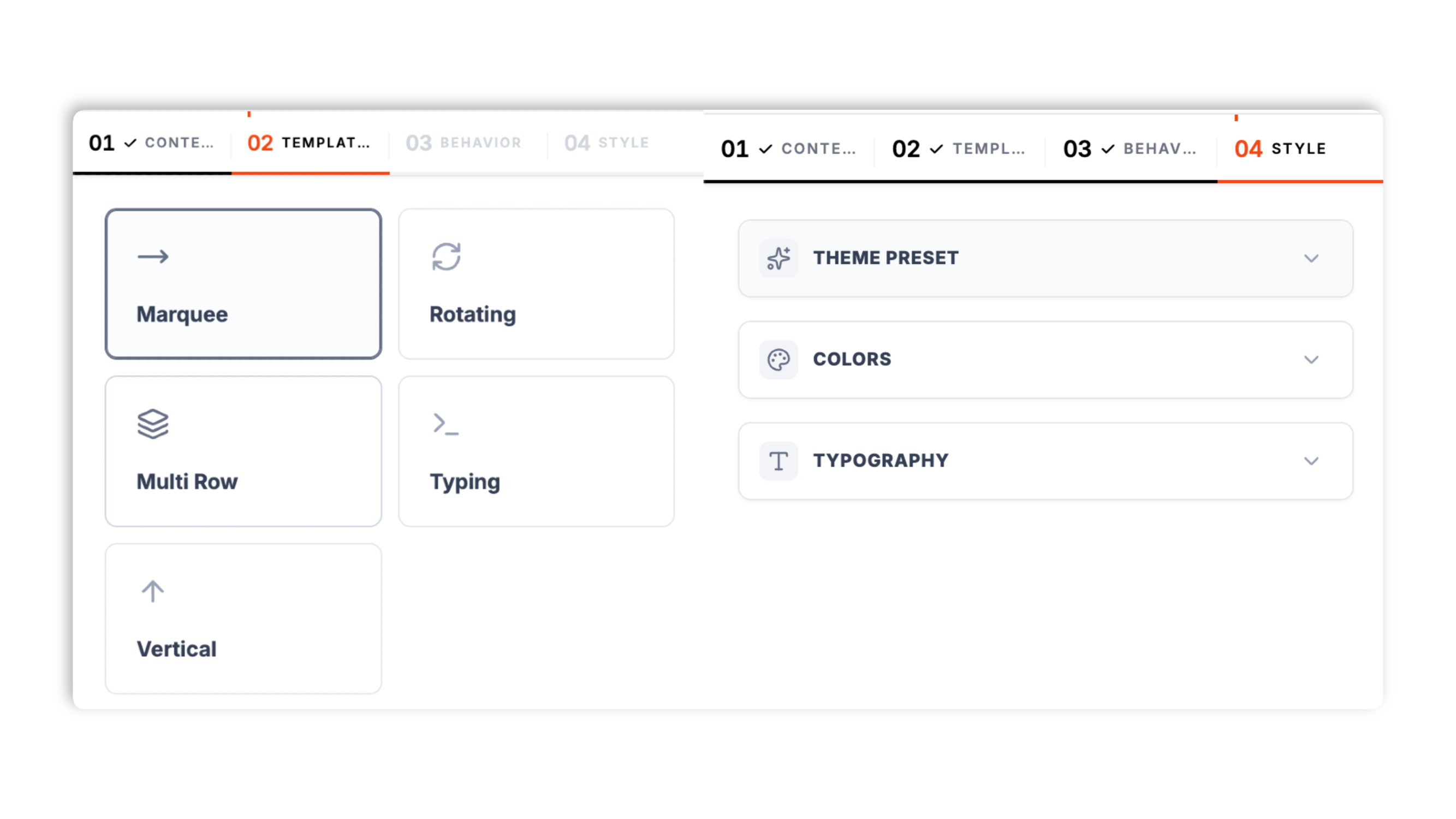Open 03 Behavior tab in left panel
Image resolution: width=1456 pixels, height=819 pixels.
(x=468, y=143)
